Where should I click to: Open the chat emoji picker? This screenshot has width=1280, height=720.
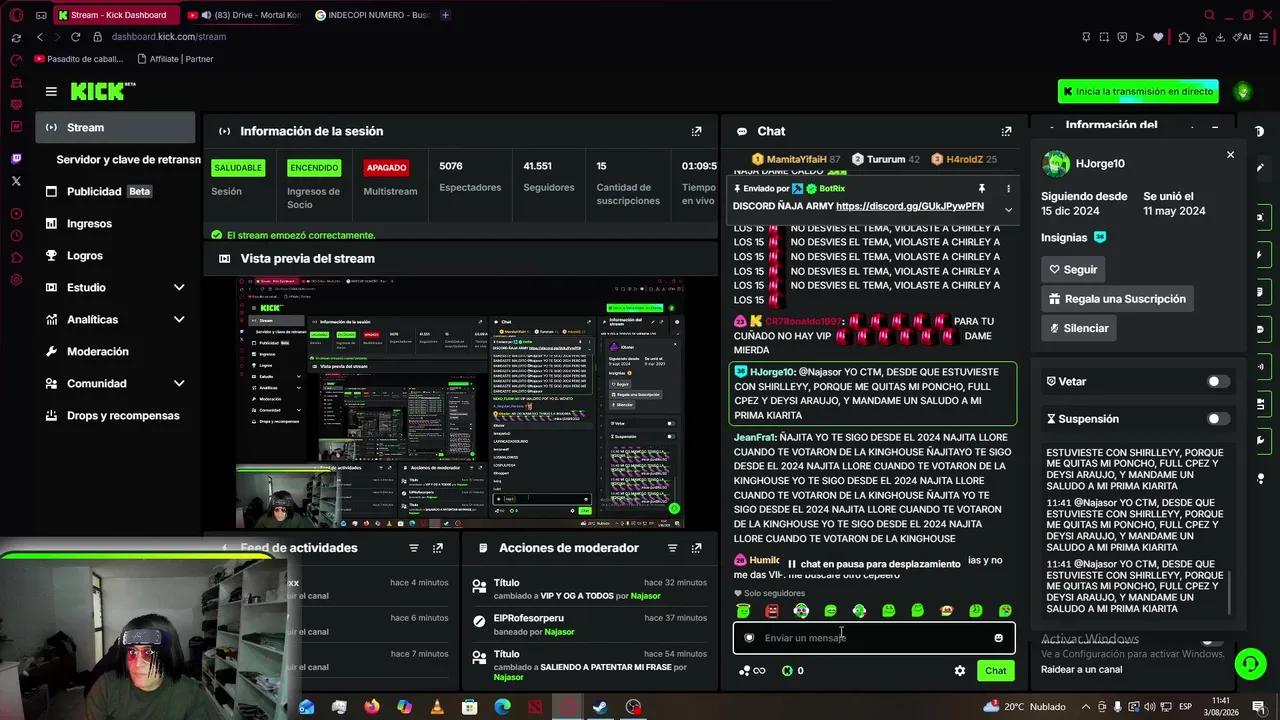click(x=998, y=638)
